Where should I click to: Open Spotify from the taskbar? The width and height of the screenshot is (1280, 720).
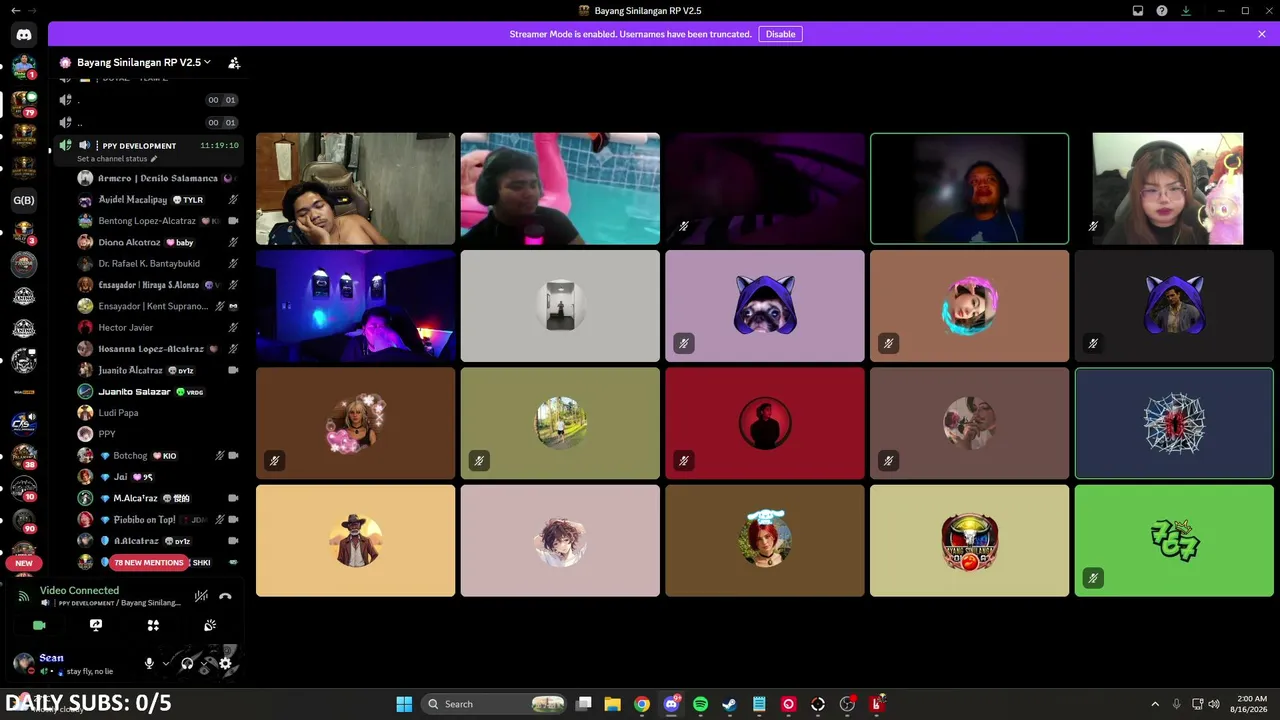[700, 704]
